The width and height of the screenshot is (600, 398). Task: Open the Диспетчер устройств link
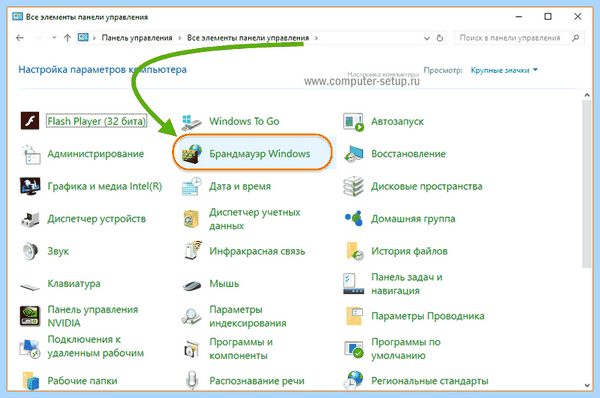pos(96,219)
